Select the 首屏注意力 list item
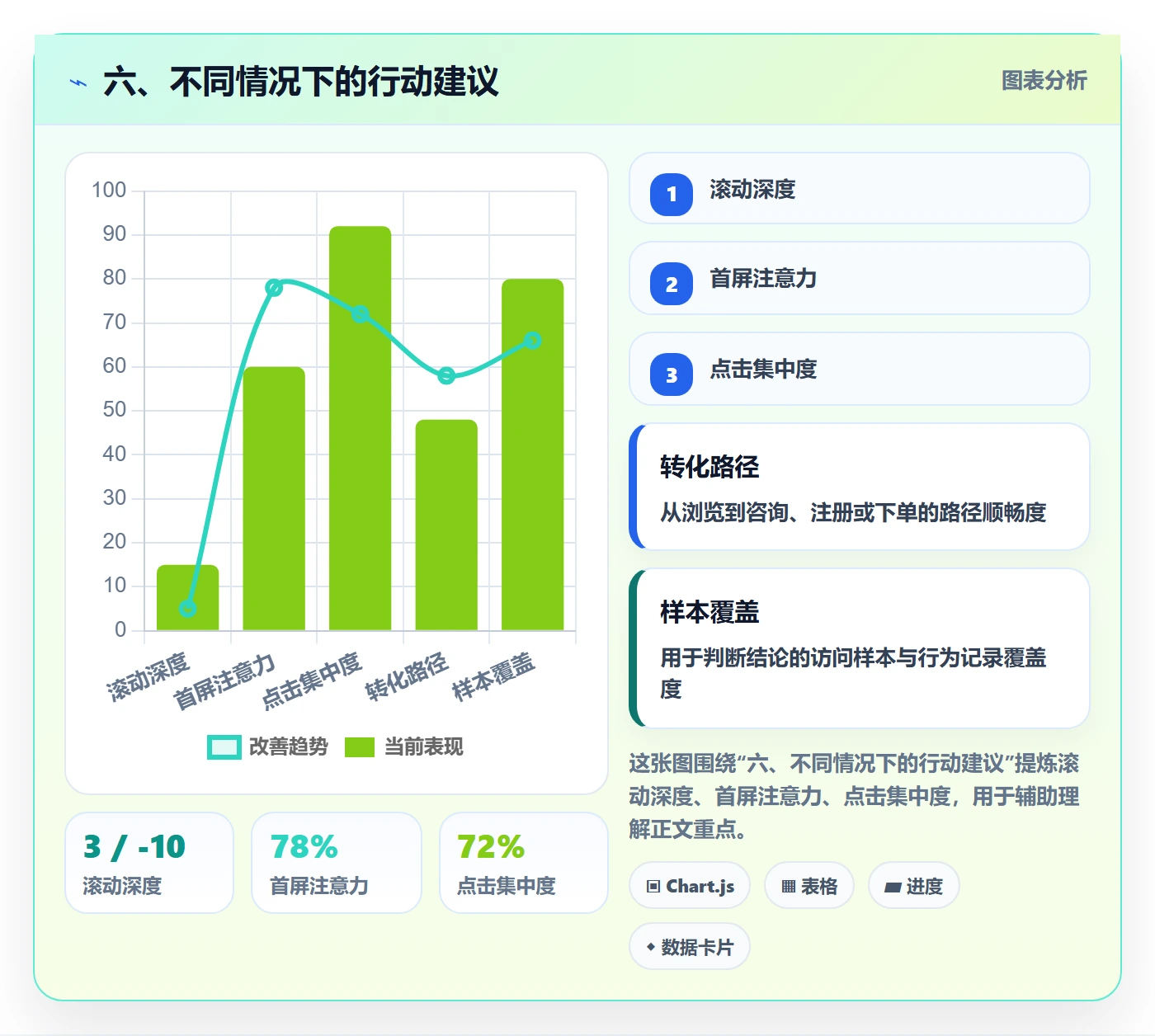Image resolution: width=1155 pixels, height=1036 pixels. (860, 279)
